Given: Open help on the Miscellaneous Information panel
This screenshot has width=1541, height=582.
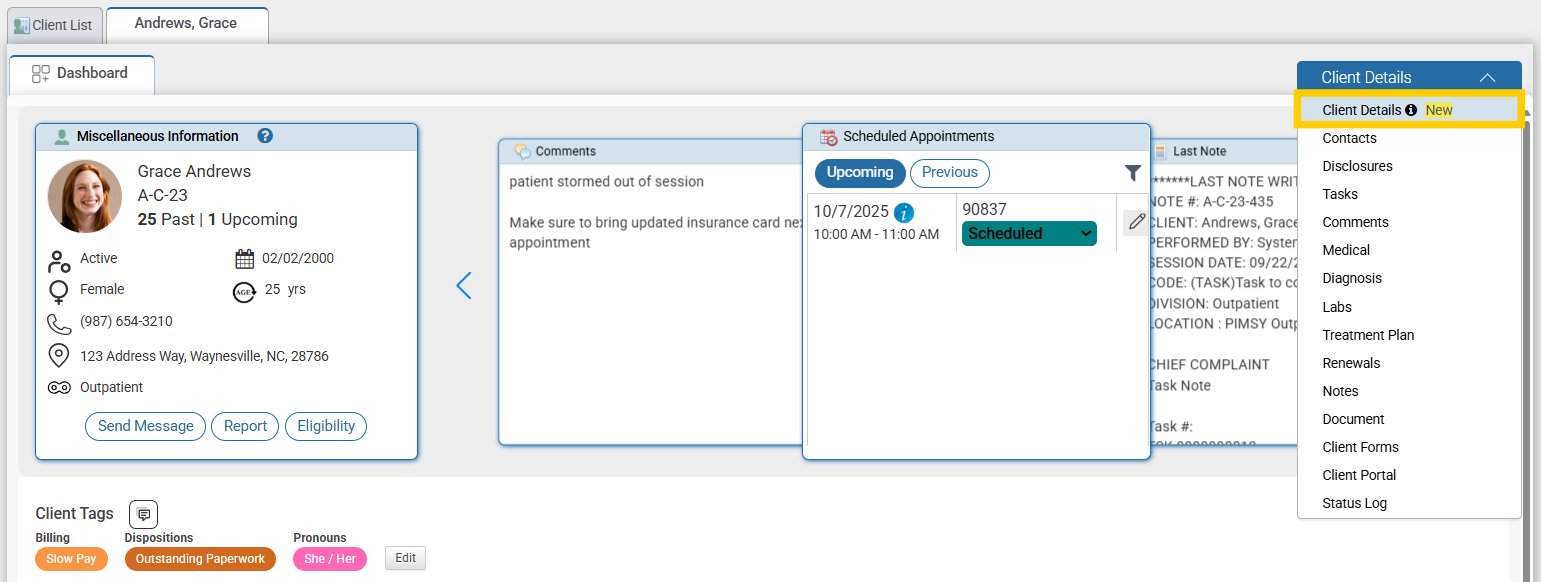Looking at the screenshot, I should pos(264,136).
